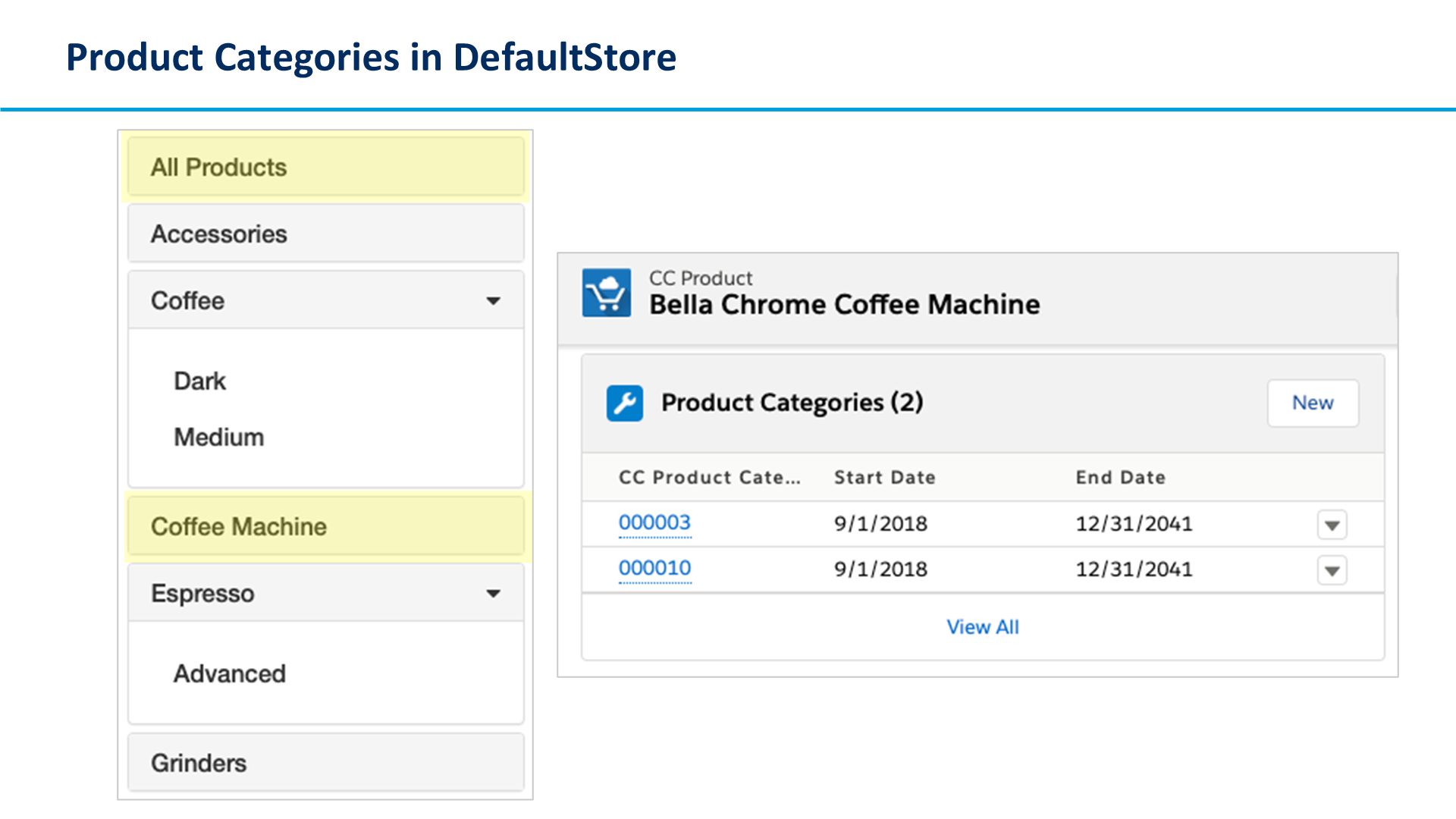Select the Coffee Machine category

326,526
